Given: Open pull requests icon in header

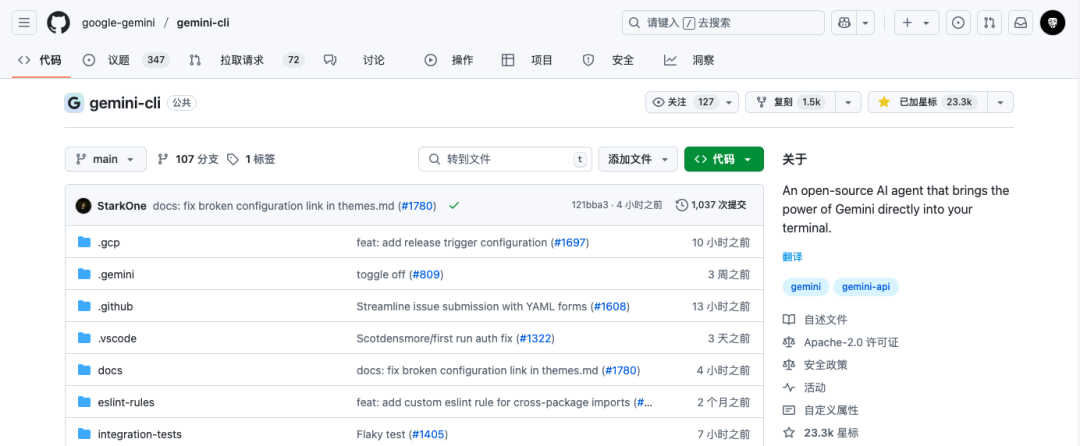Looking at the screenshot, I should point(989,23).
